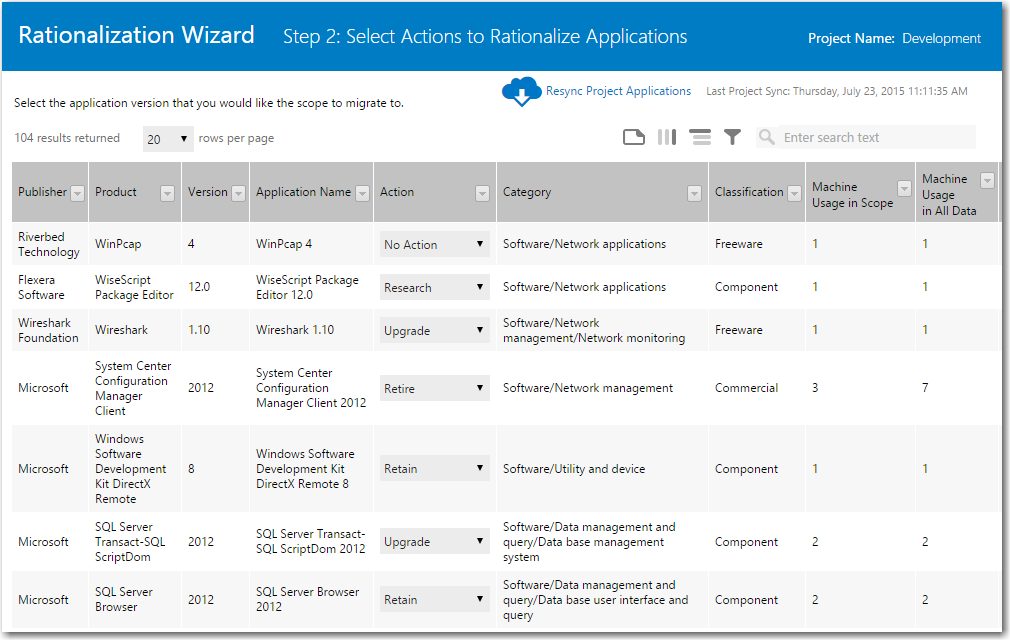Click the magnifier search icon
This screenshot has height=640, width=1010.
[x=767, y=137]
